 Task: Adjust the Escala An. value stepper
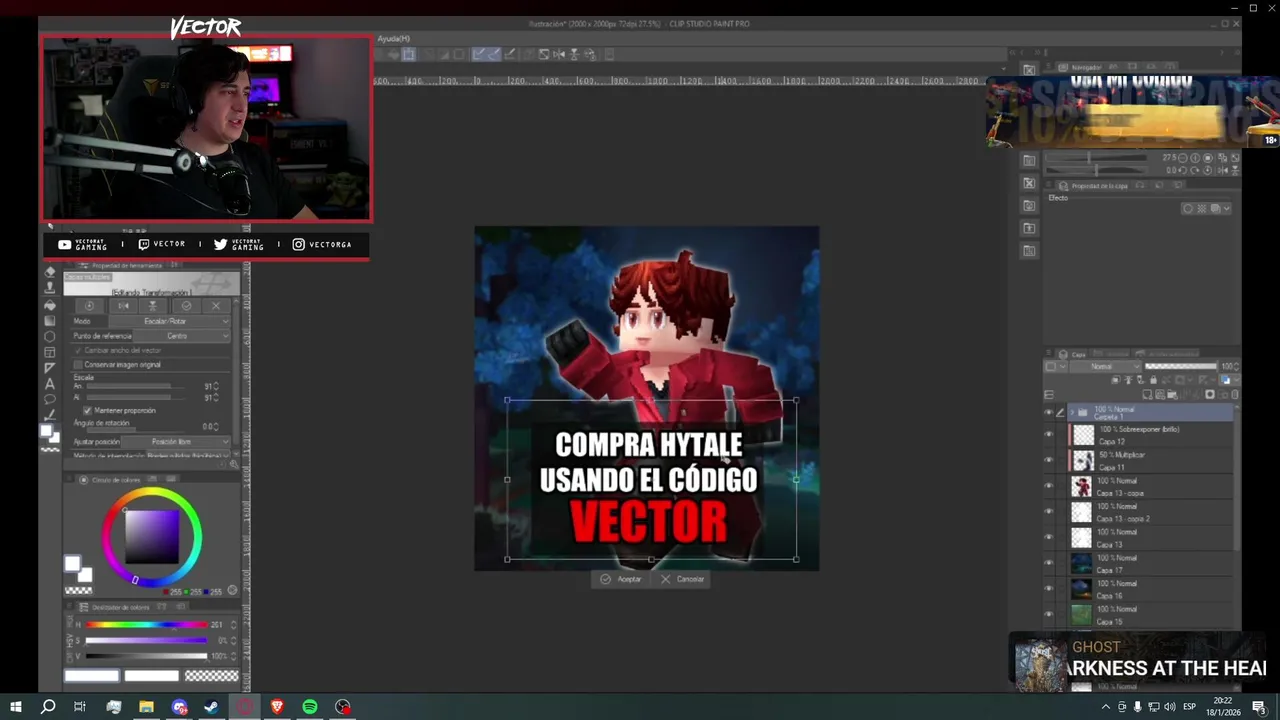coord(216,386)
